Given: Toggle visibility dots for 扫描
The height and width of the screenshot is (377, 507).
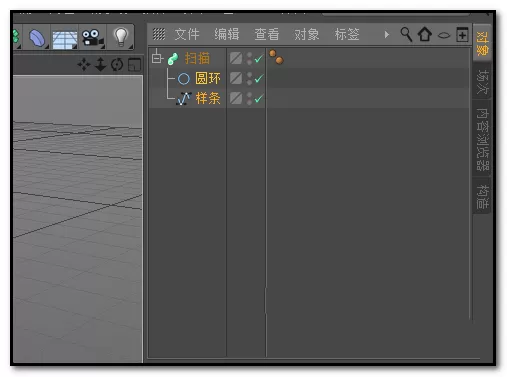Looking at the screenshot, I should tap(249, 59).
